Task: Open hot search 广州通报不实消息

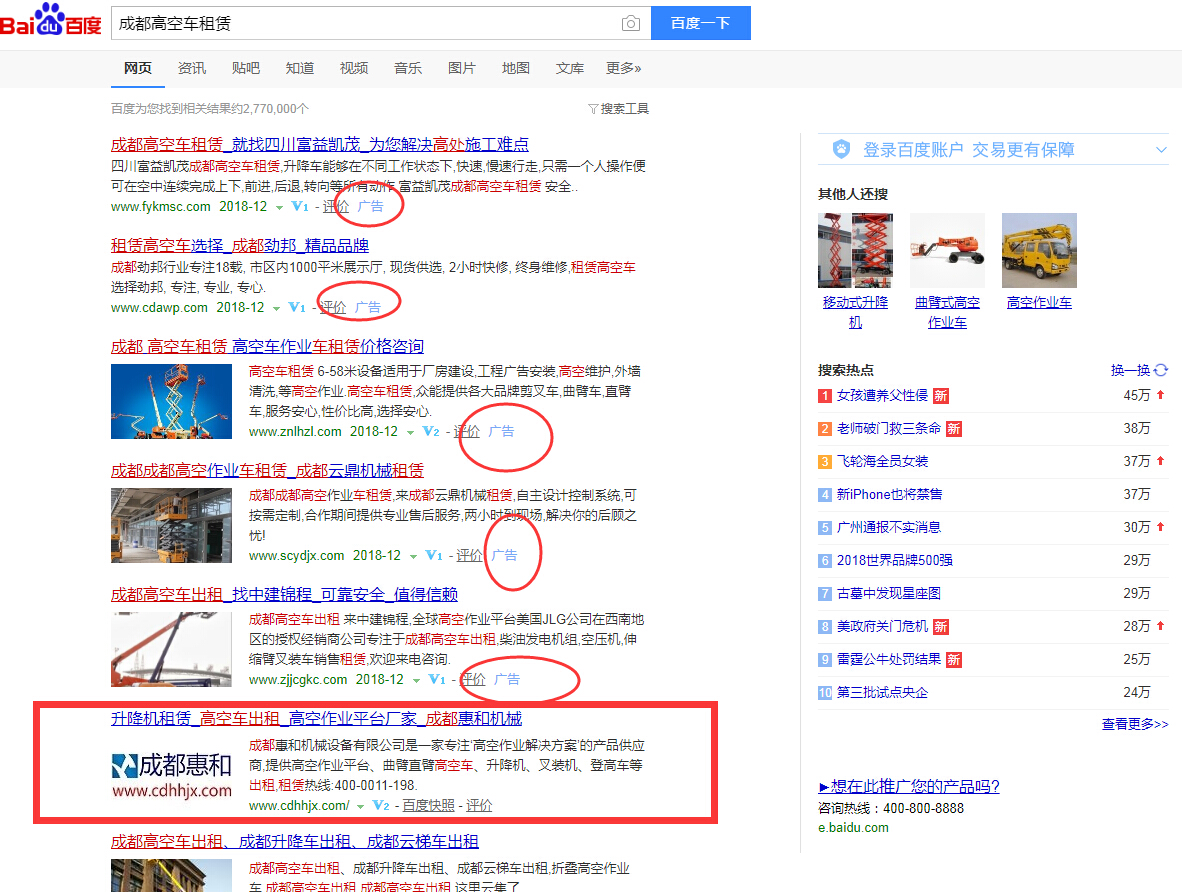Action: point(889,527)
